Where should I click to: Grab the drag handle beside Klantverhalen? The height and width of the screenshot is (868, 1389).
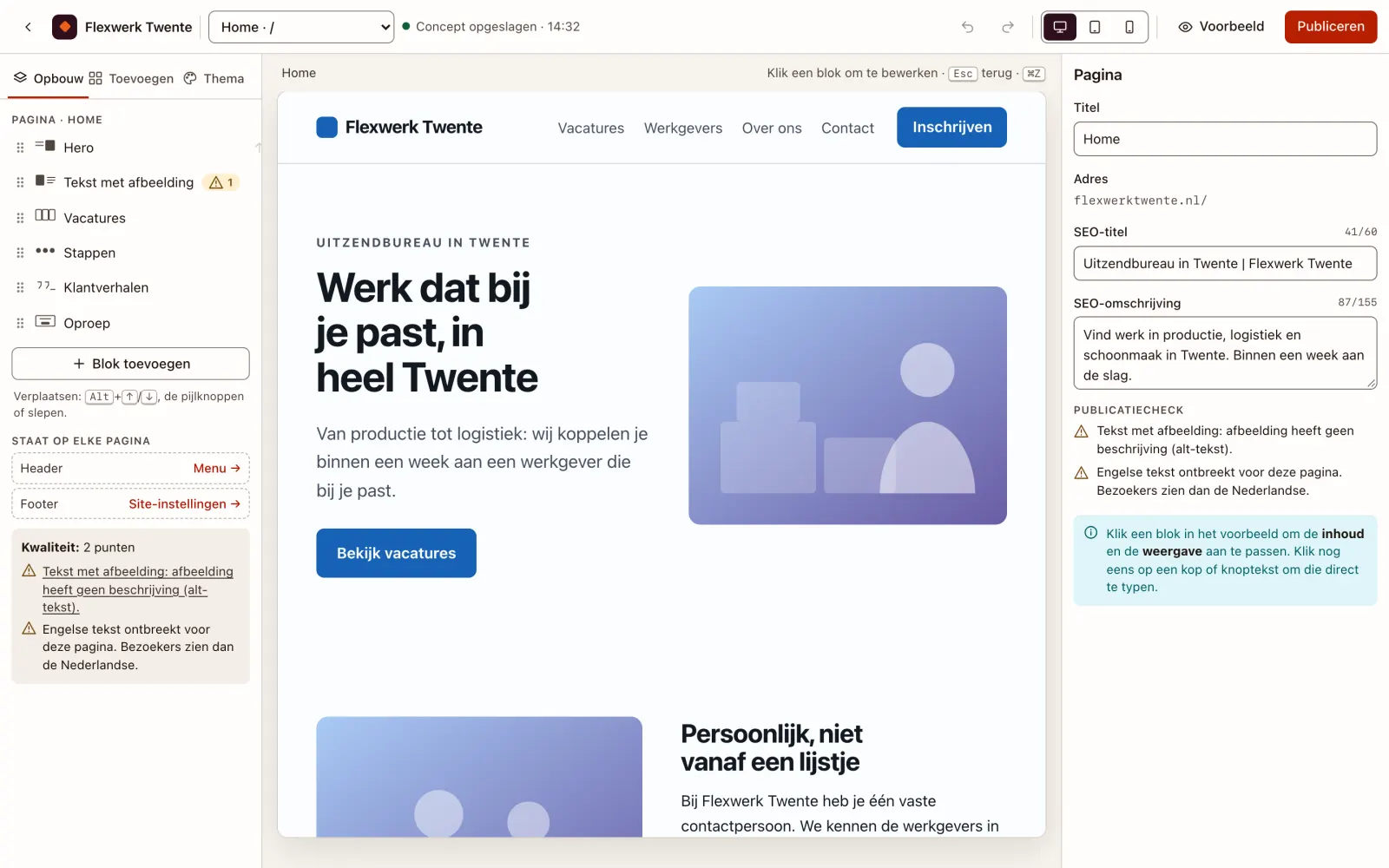20,287
